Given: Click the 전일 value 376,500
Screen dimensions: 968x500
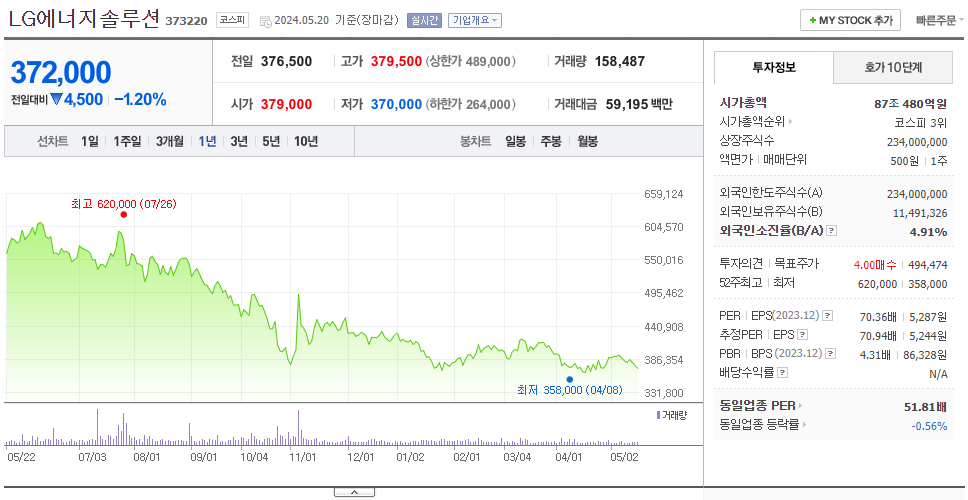Looking at the screenshot, I should tap(286, 61).
